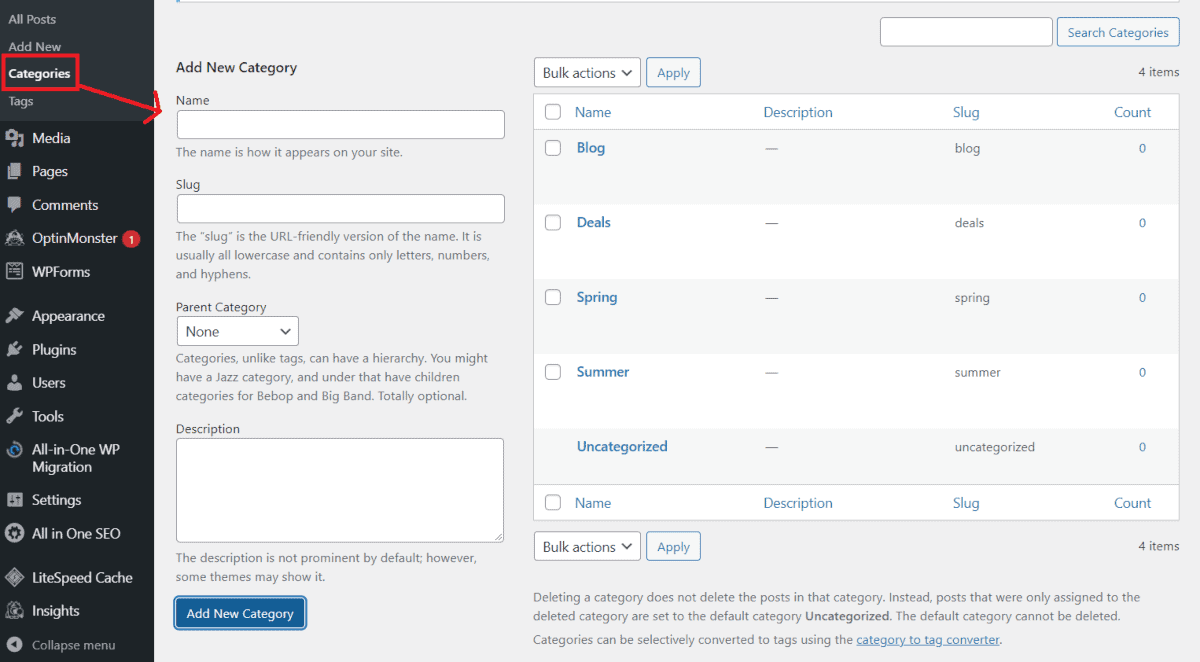This screenshot has width=1200, height=662.
Task: Click the 'uncategorized' slug text
Action: (x=995, y=447)
